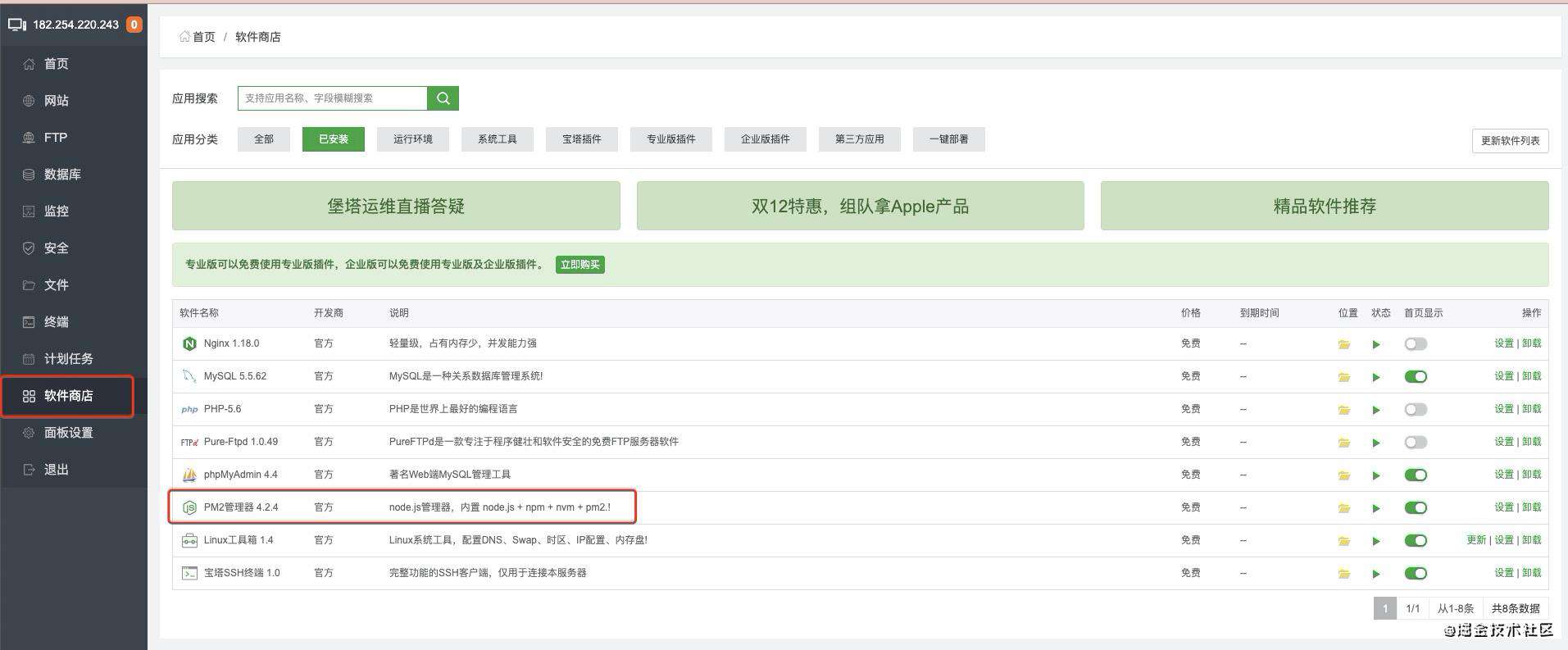The height and width of the screenshot is (650, 1568).
Task: Click the phpMyAdmin sailboat logo icon
Action: pos(189,475)
